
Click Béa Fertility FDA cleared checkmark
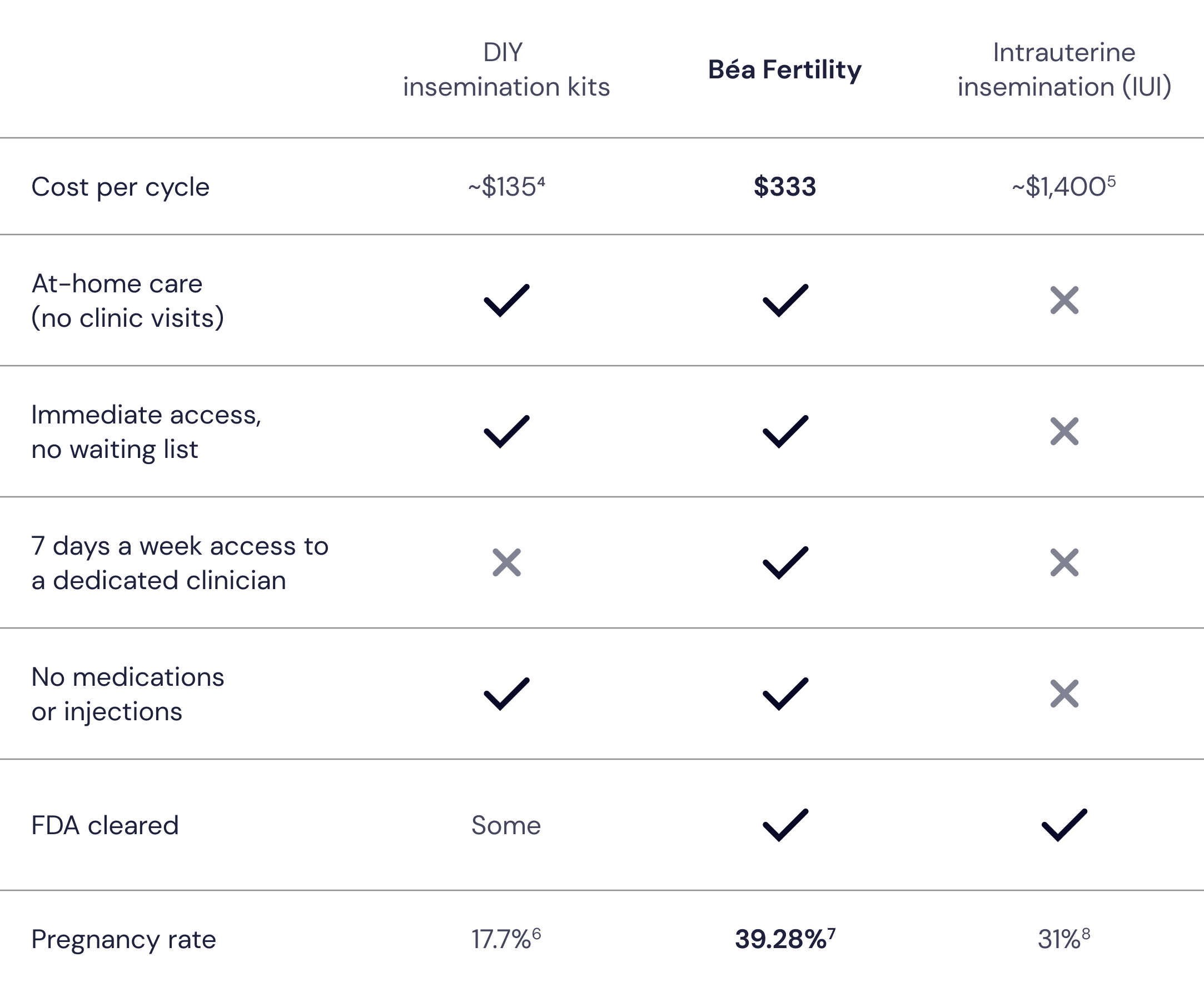(785, 824)
